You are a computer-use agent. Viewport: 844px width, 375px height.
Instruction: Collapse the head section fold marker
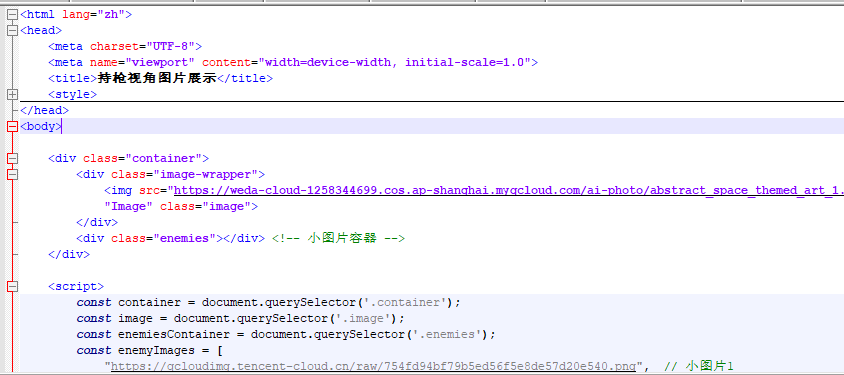(12, 31)
